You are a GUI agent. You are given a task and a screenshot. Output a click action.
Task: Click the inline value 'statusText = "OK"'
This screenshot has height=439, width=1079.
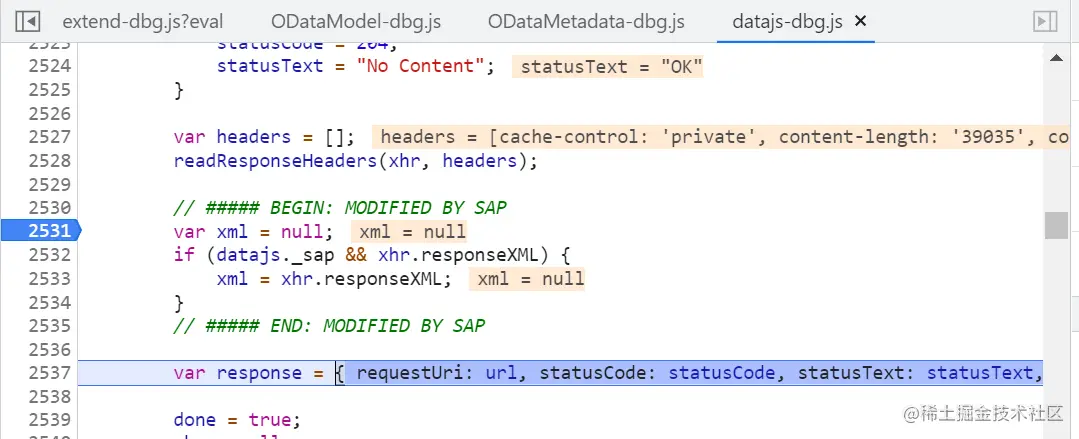608,67
